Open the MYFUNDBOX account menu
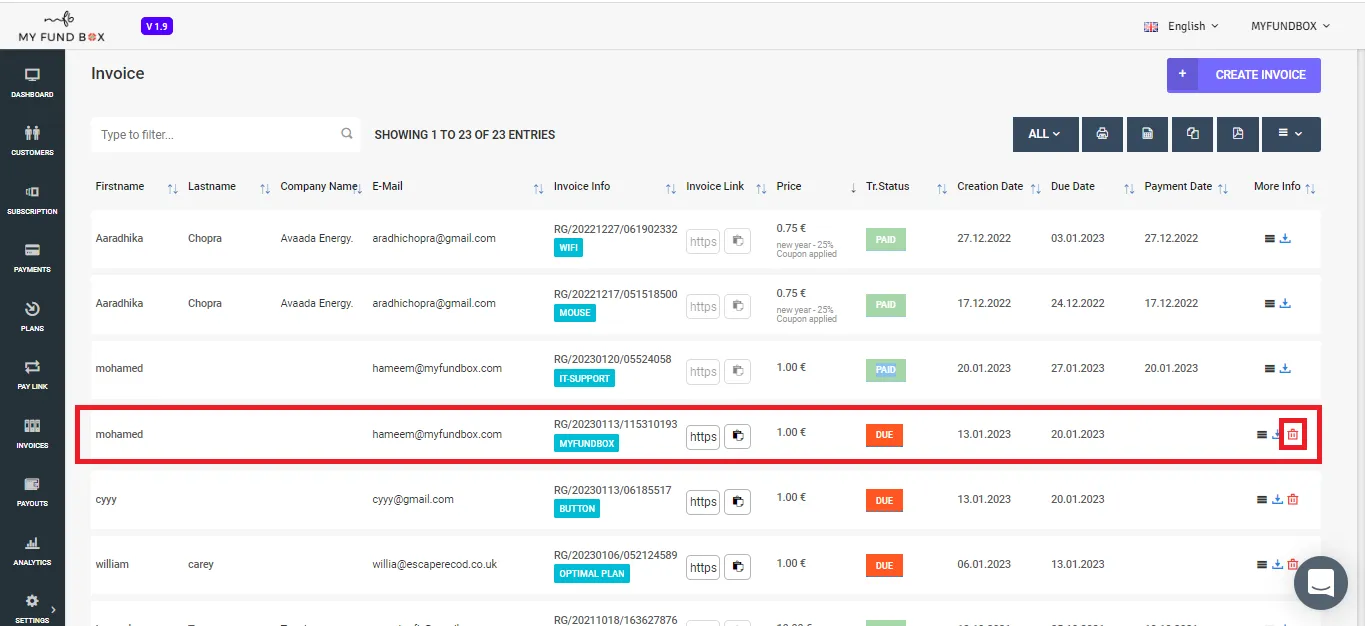Image resolution: width=1365 pixels, height=626 pixels. (1290, 26)
